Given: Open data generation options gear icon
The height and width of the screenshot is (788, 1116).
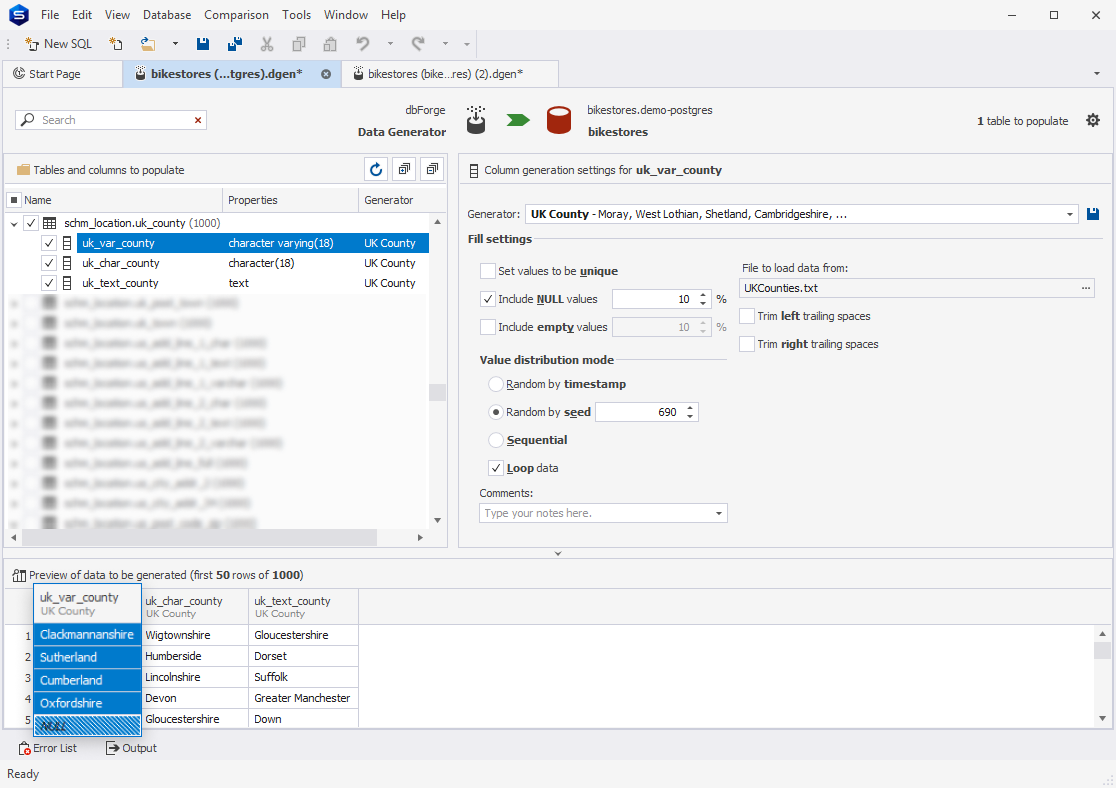Looking at the screenshot, I should click(x=1093, y=121).
